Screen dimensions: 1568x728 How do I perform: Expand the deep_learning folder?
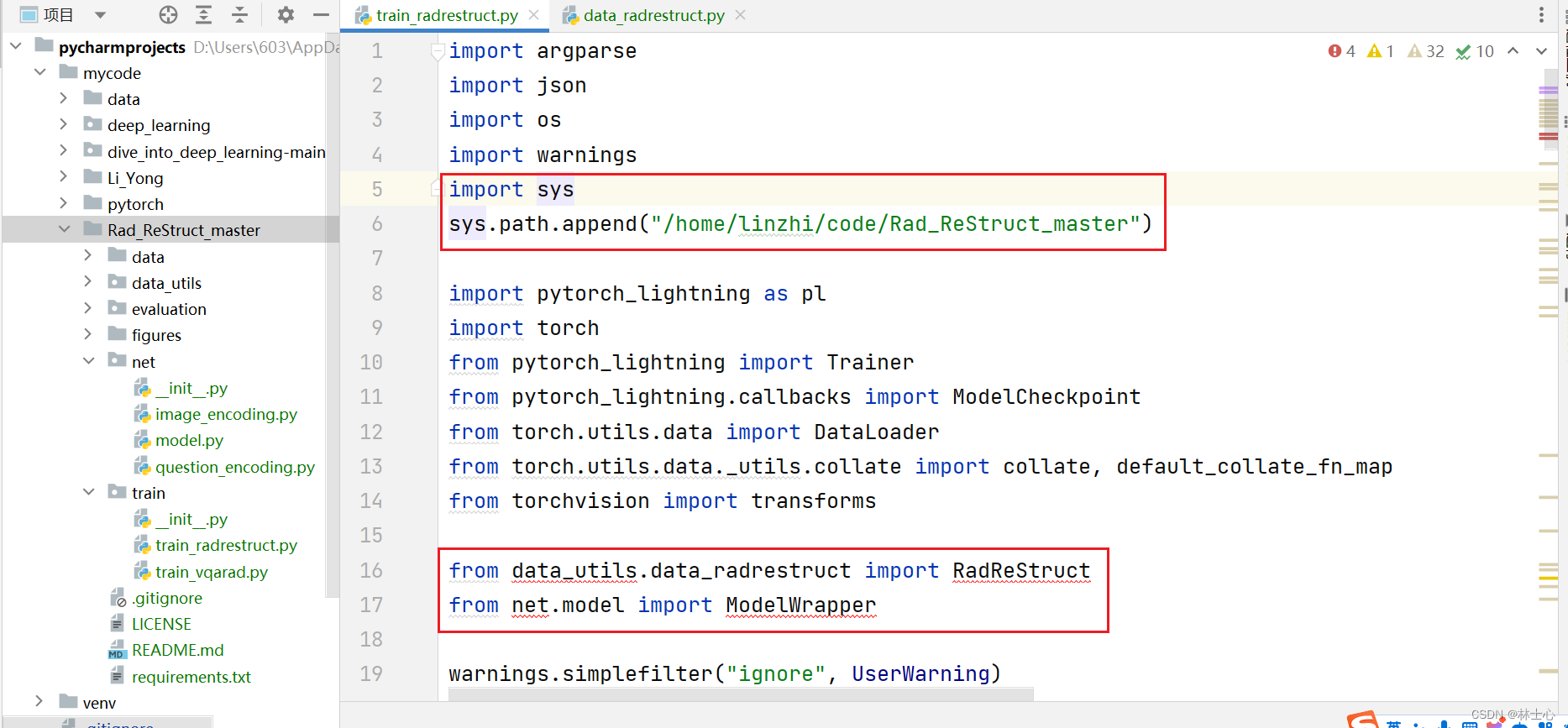[64, 124]
